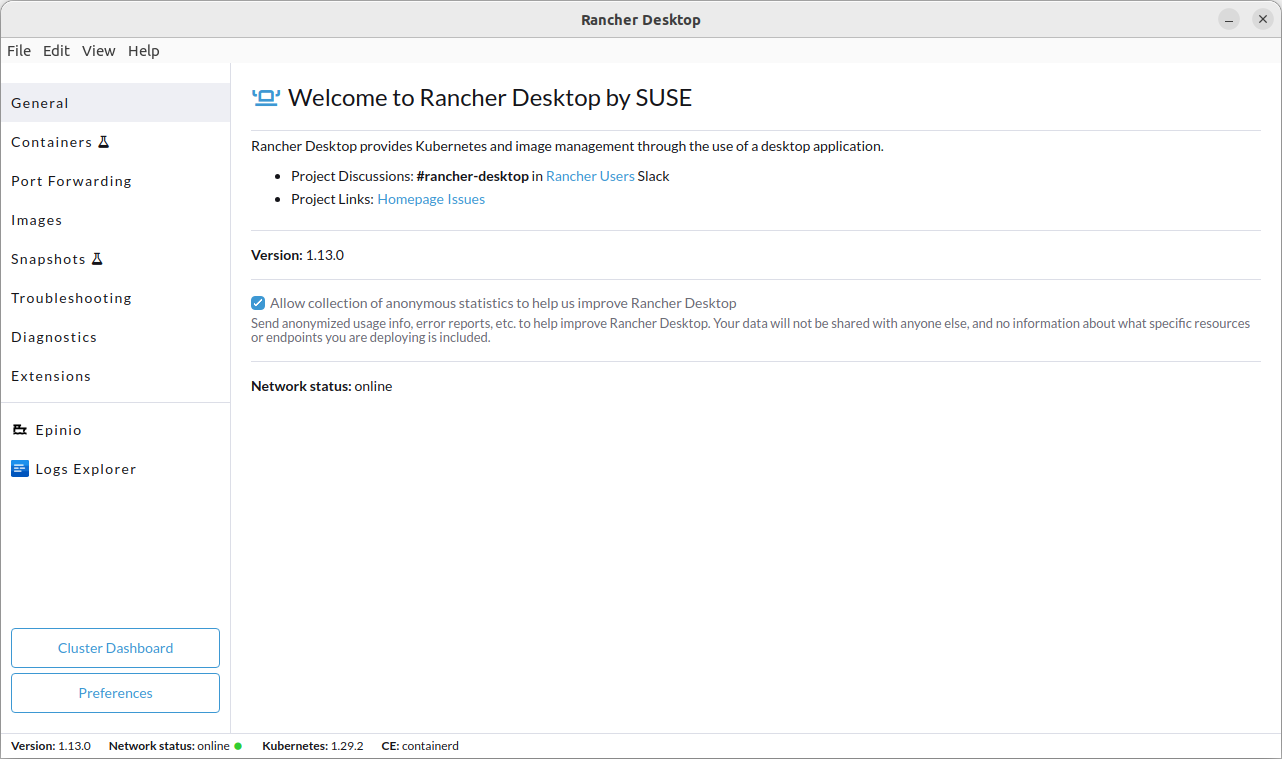Open the Extensions catalog page
The height and width of the screenshot is (759, 1282).
point(115,376)
